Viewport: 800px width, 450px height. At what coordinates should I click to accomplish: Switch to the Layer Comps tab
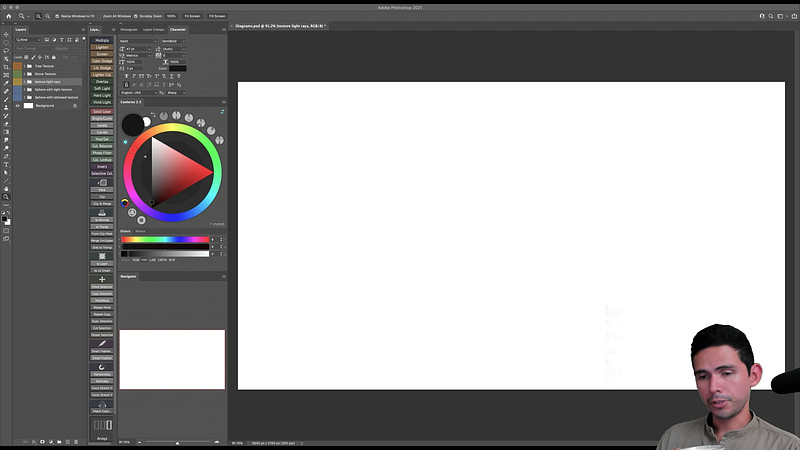[154, 30]
